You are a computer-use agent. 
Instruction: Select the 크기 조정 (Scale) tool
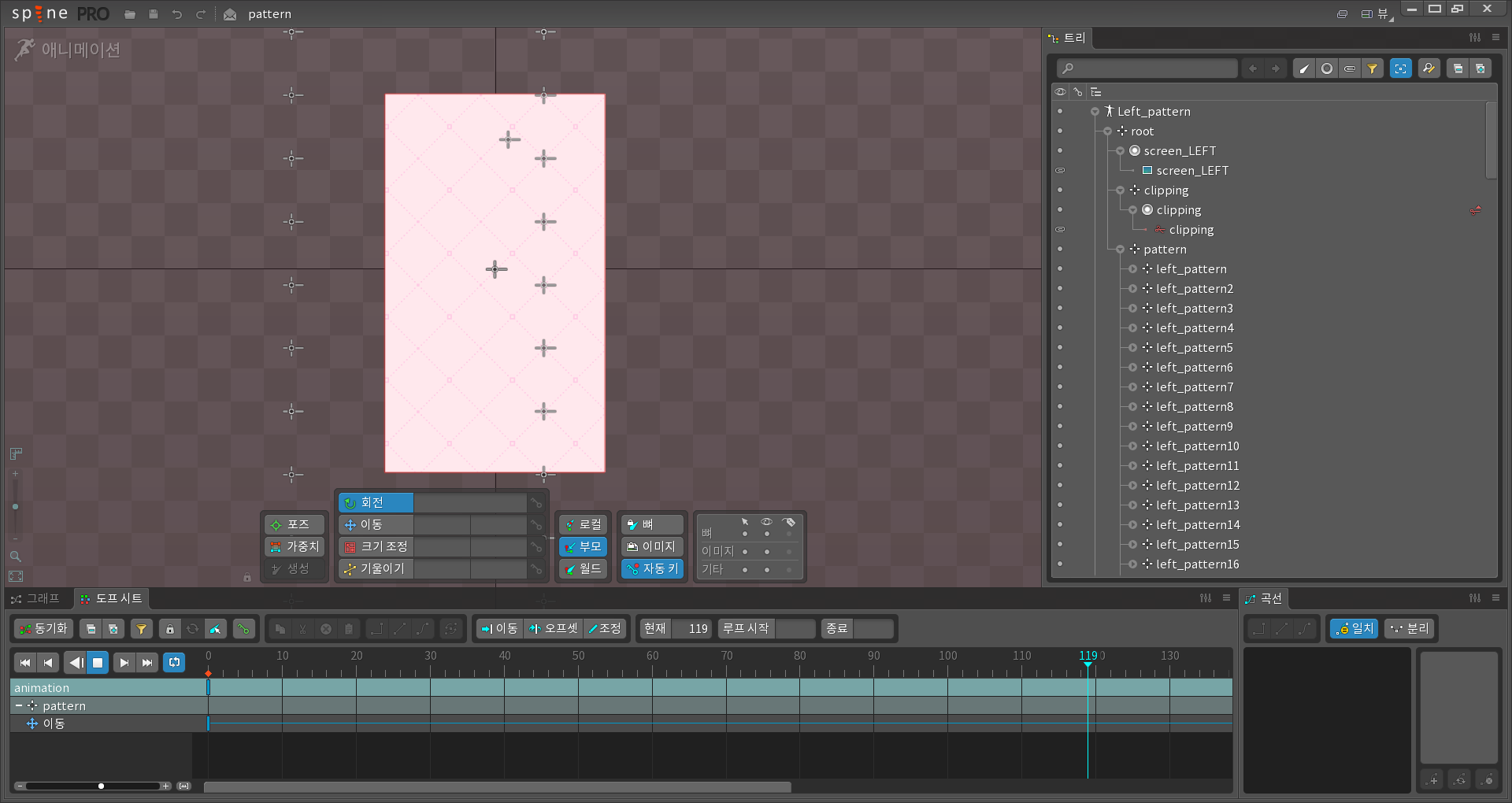point(376,547)
